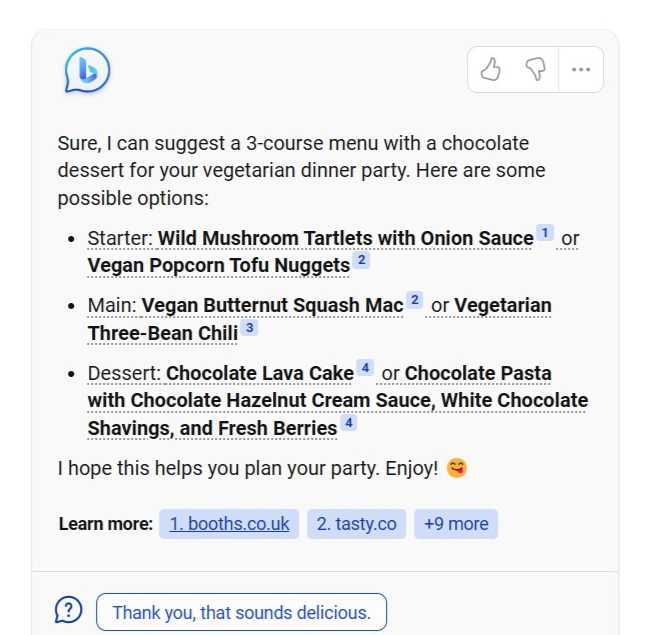This screenshot has height=635, width=645.
Task: Dislike the response with thumbs down
Action: tap(535, 69)
